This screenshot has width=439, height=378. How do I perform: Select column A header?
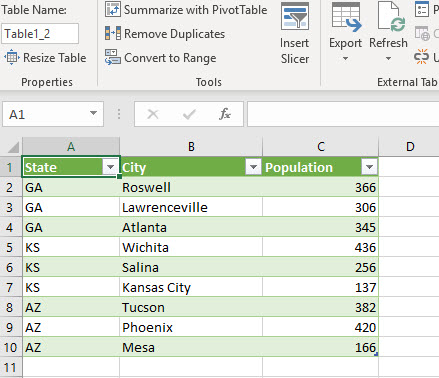71,147
